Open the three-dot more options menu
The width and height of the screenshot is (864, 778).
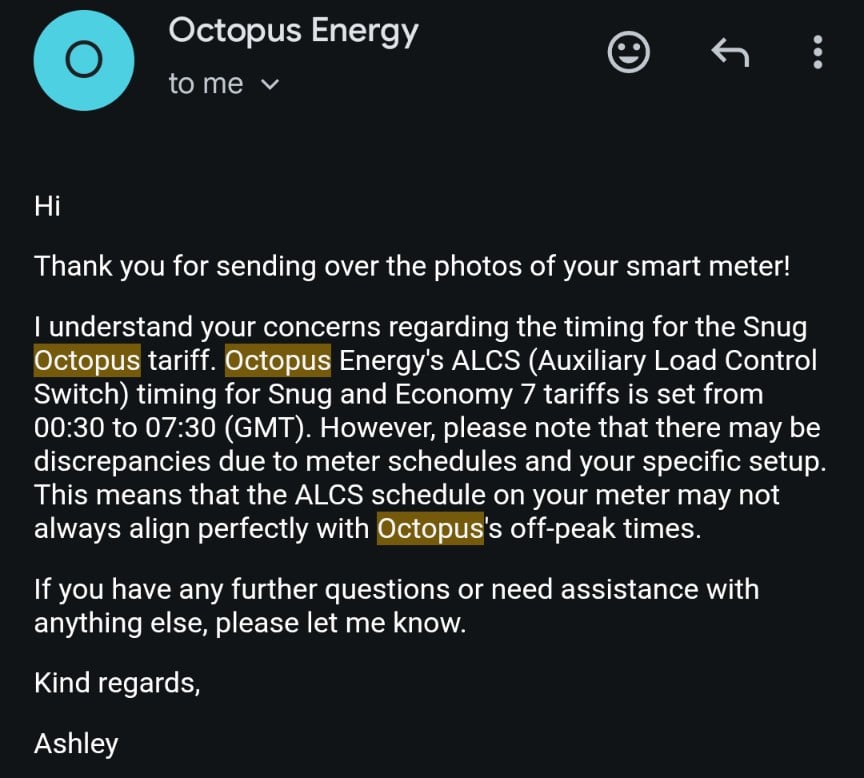[x=818, y=52]
